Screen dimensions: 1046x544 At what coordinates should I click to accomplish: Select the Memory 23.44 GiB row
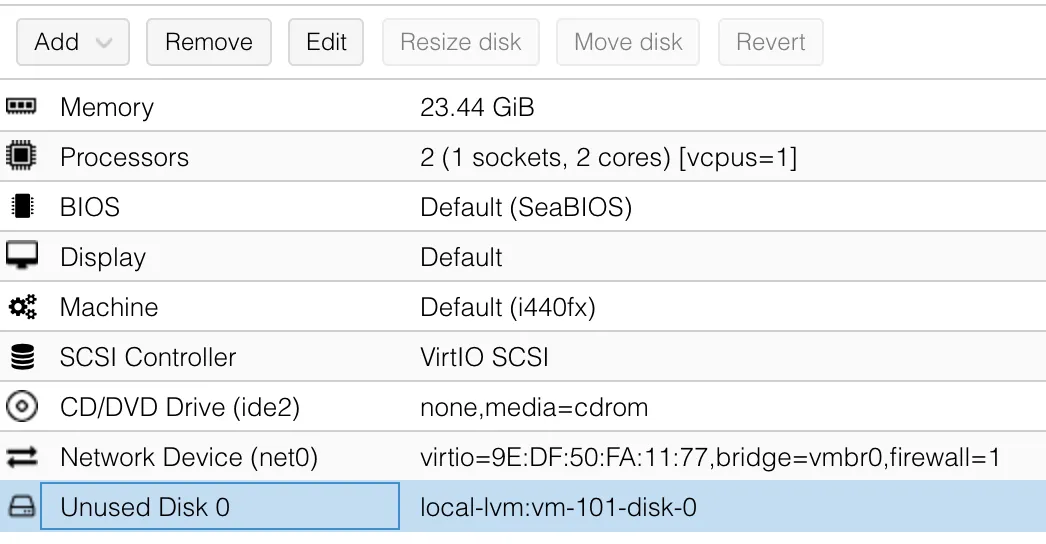[477, 107]
